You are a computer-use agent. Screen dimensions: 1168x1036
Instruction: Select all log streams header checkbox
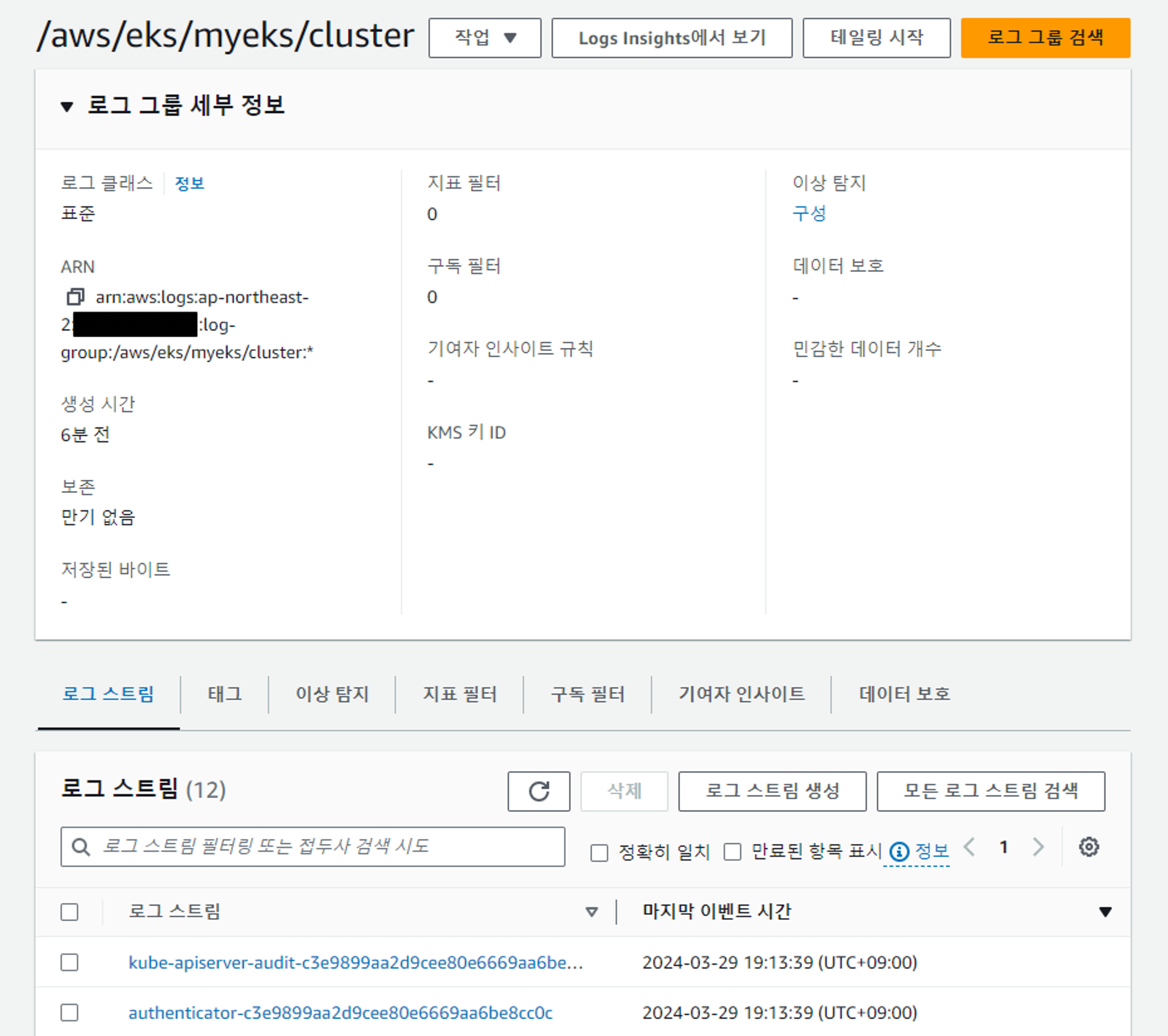pos(69,912)
